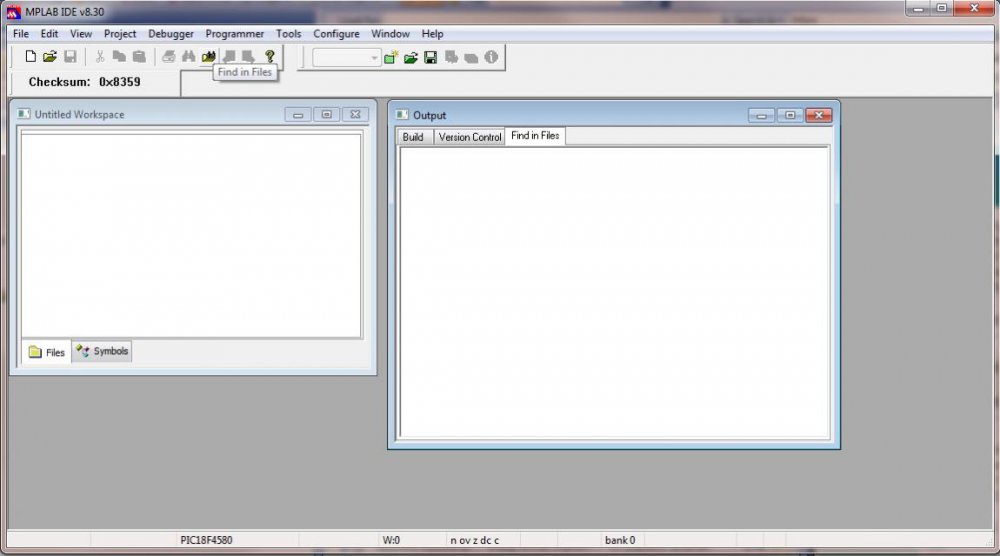Click the New File icon

pos(30,57)
